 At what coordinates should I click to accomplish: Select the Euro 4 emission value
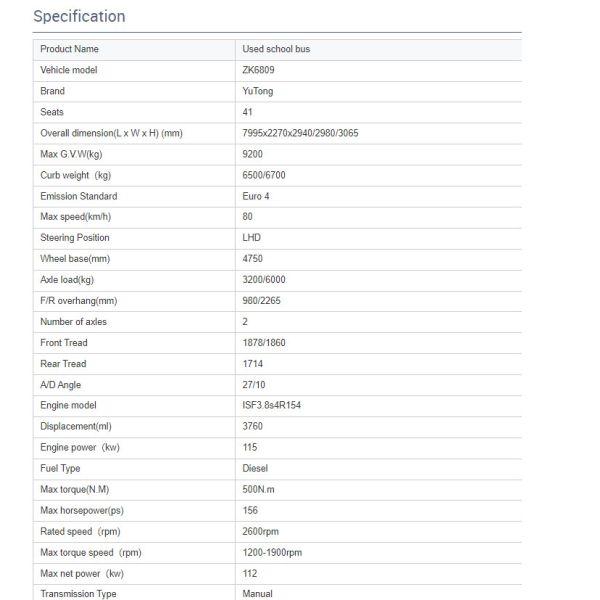tap(257, 196)
